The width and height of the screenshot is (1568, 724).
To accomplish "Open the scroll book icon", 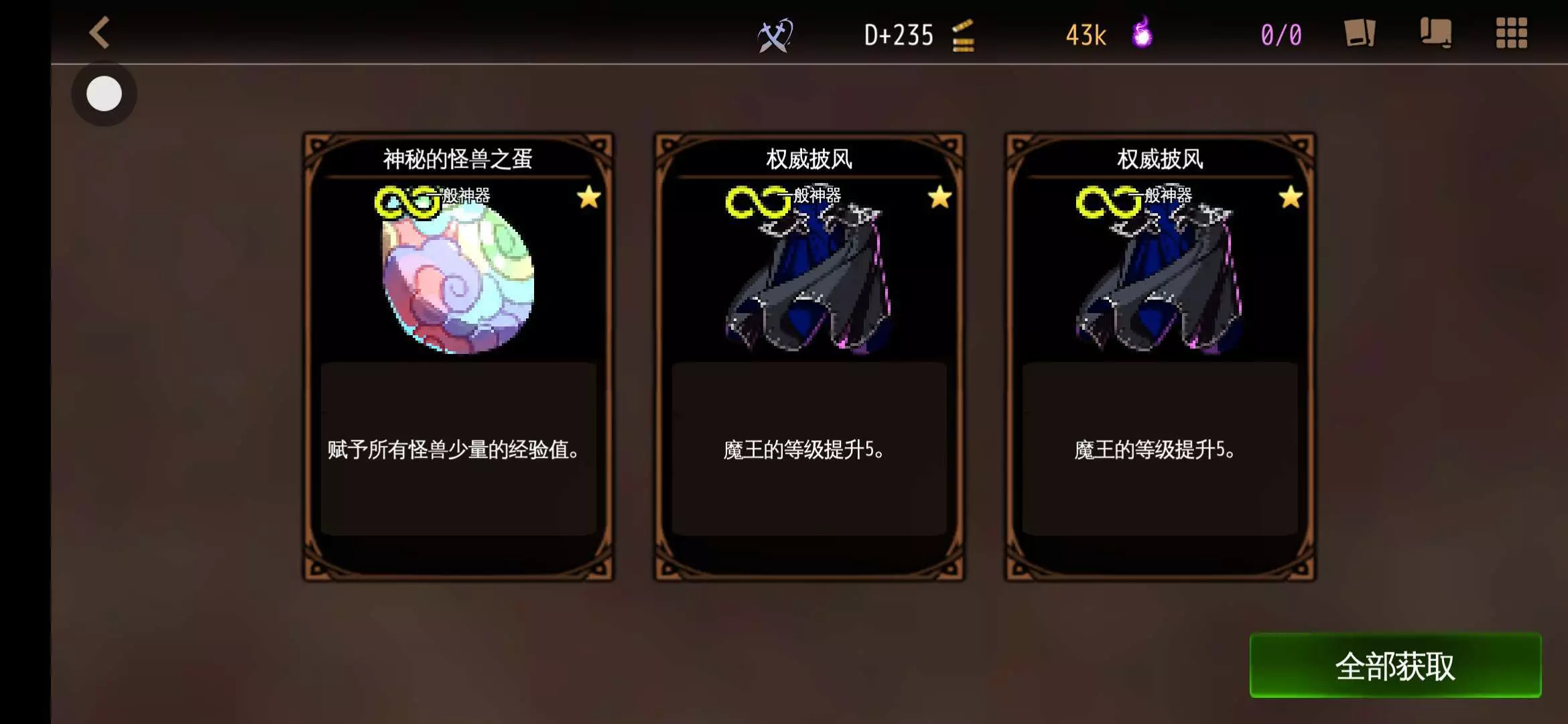I will [x=1435, y=33].
